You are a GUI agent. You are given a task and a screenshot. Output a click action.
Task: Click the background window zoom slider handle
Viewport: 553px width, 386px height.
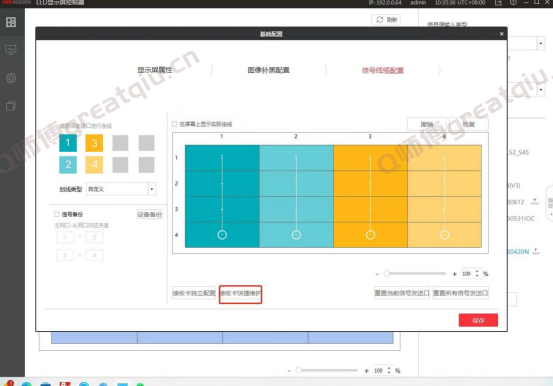299,370
